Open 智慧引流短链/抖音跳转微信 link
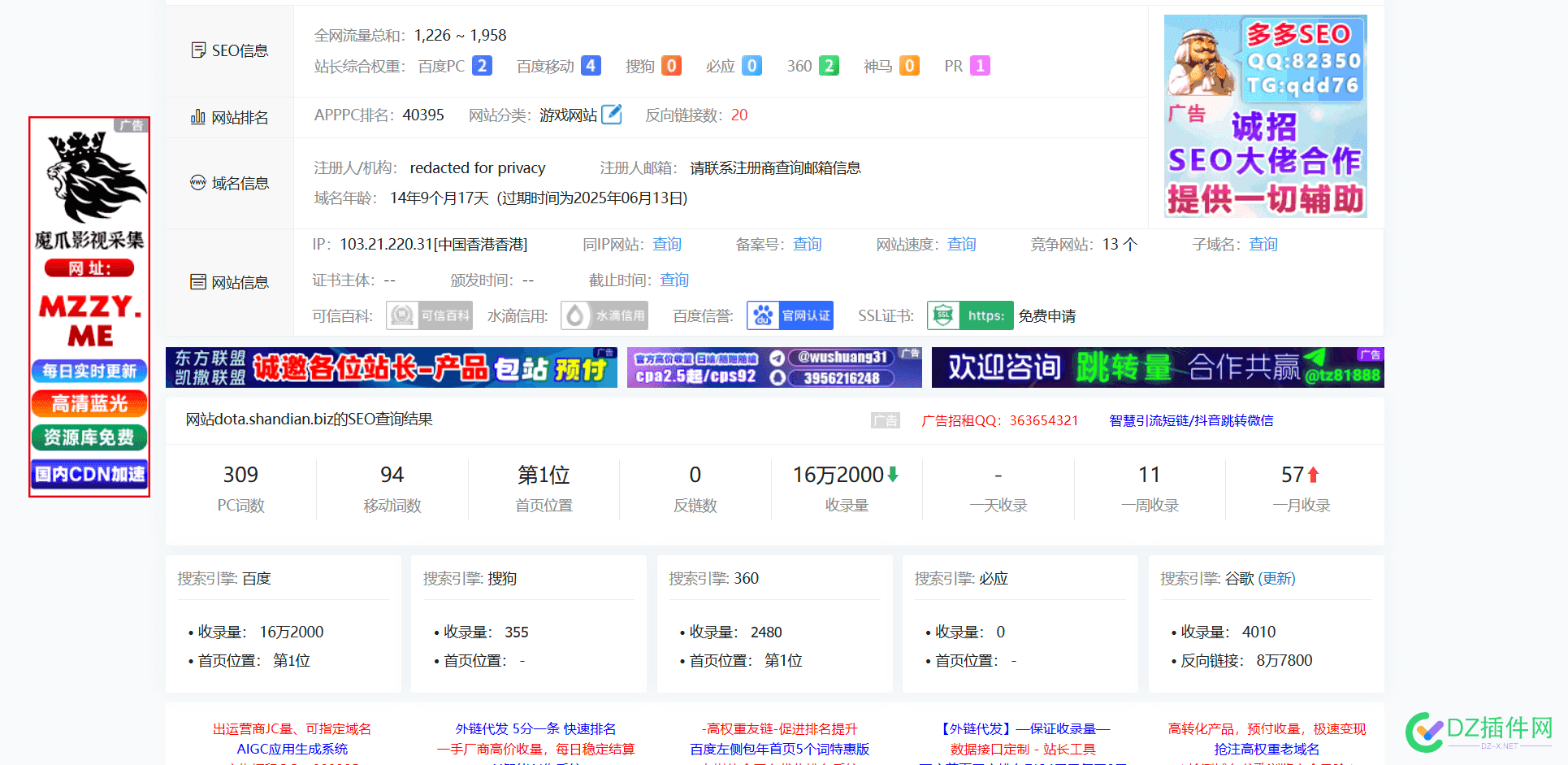Screen dimensions: 1568x765 pyautogui.click(x=1191, y=420)
